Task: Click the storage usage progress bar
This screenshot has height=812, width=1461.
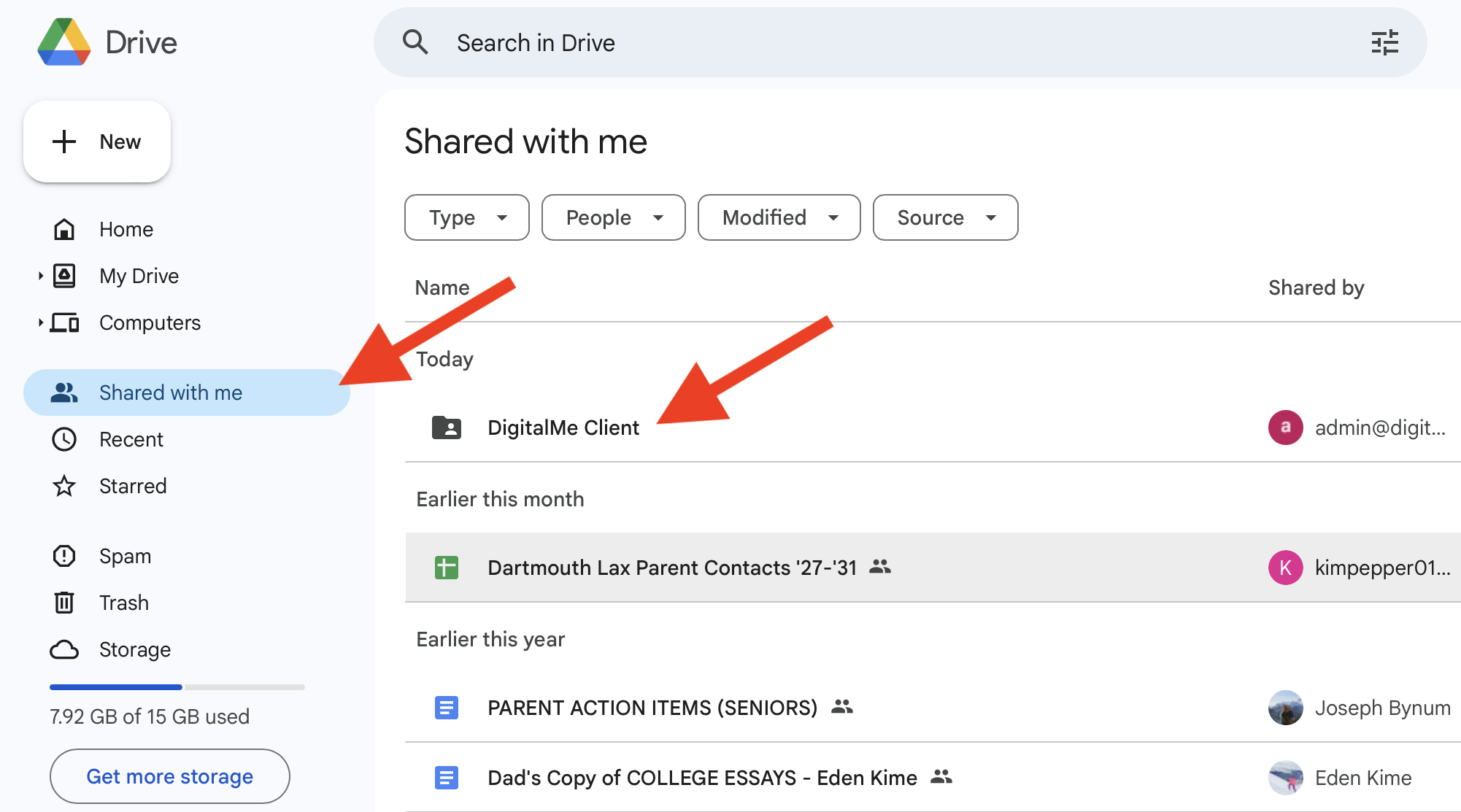Action: click(x=177, y=687)
